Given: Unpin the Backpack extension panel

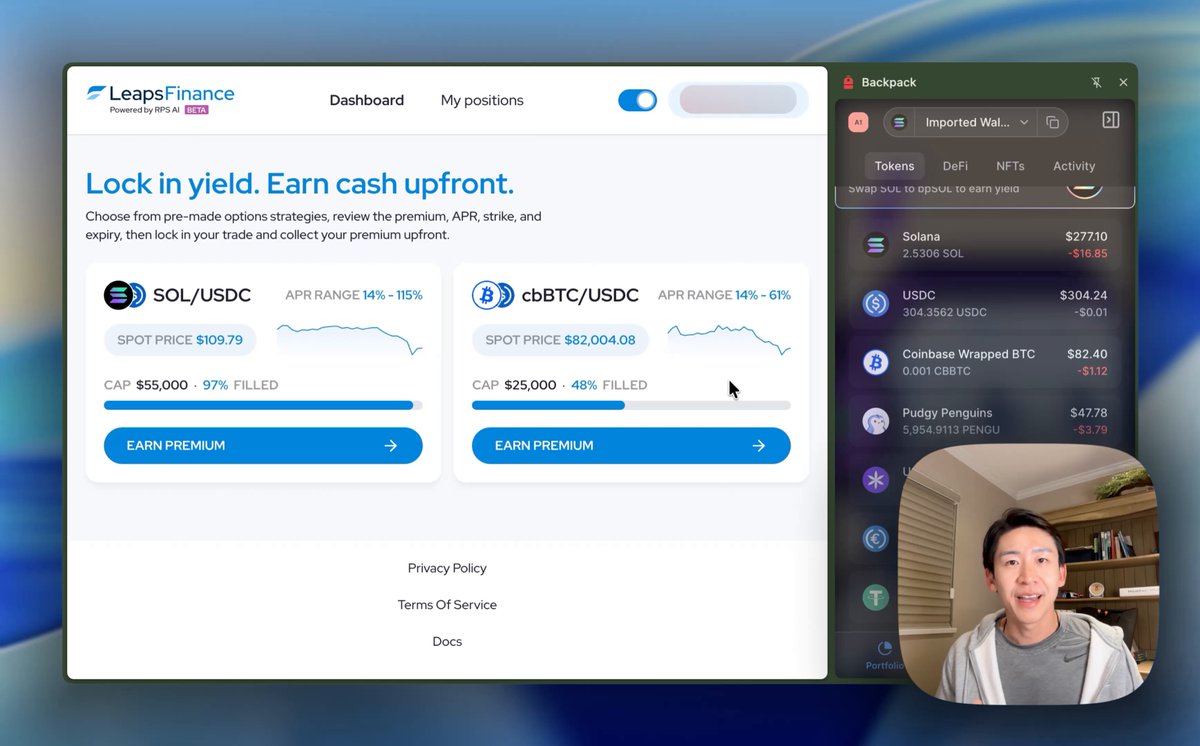Looking at the screenshot, I should (1096, 83).
